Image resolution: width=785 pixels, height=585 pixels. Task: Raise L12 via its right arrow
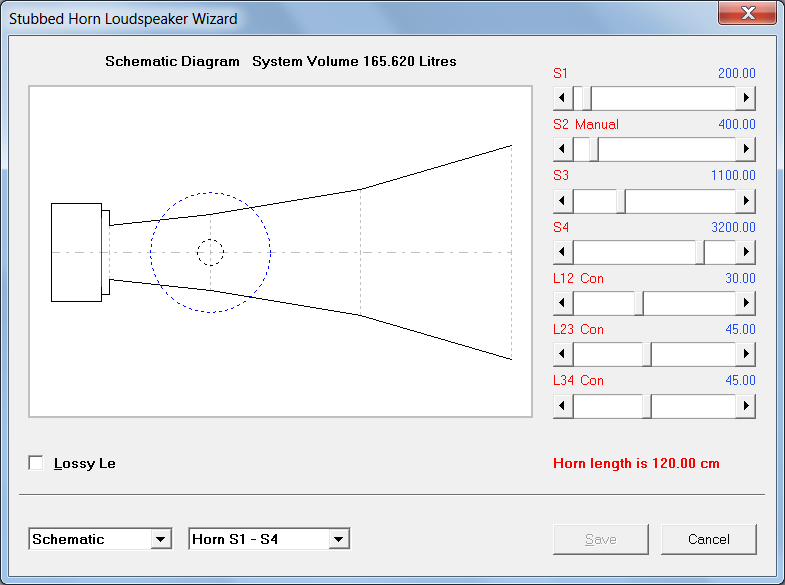pos(745,303)
